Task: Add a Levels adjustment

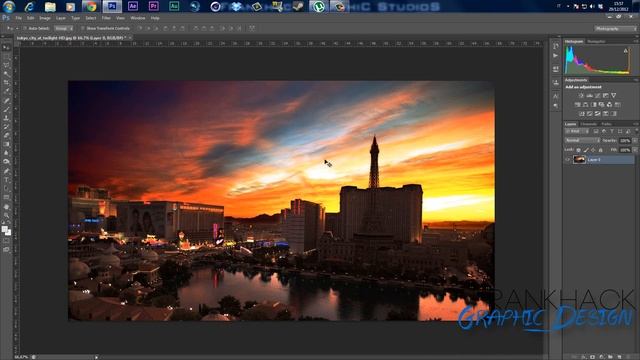Action: click(589, 96)
